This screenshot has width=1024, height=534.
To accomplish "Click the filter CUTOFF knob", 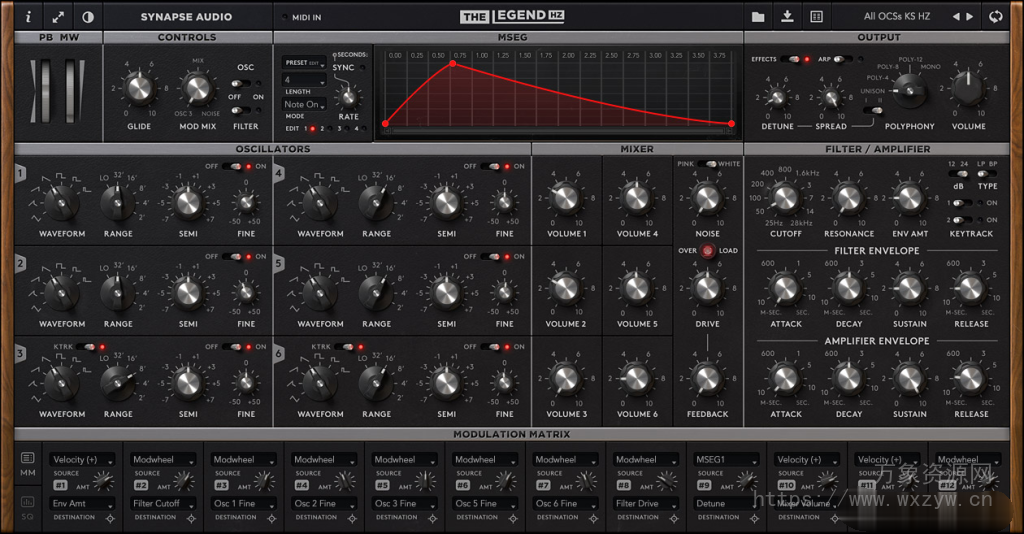I will click(785, 199).
